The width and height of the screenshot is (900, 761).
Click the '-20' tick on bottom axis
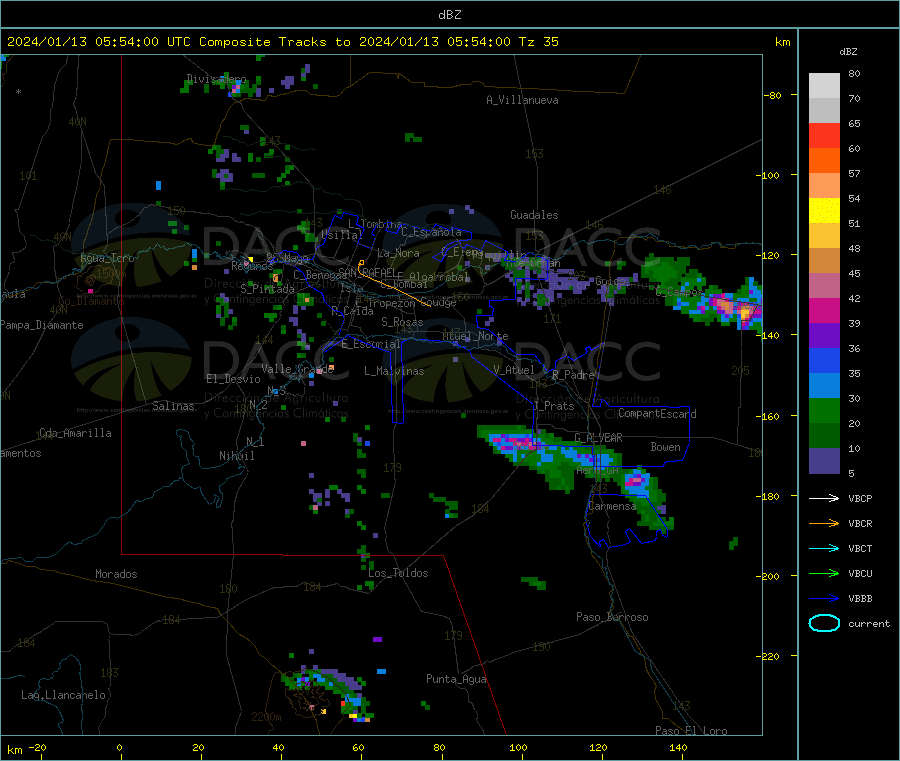pyautogui.click(x=37, y=747)
